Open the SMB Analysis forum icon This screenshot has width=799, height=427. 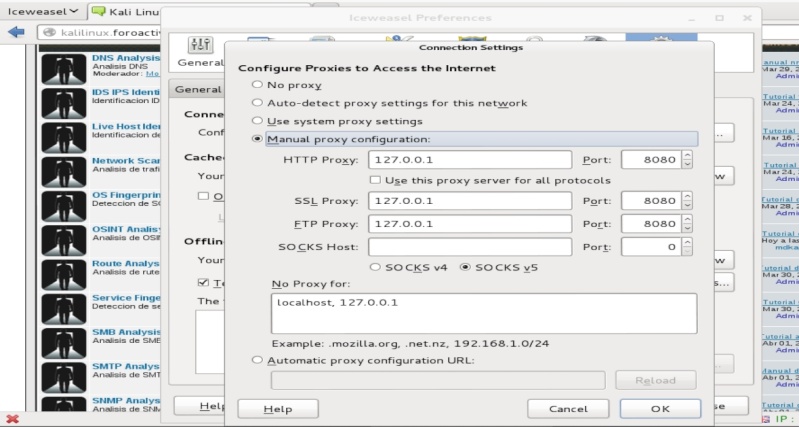click(x=64, y=343)
